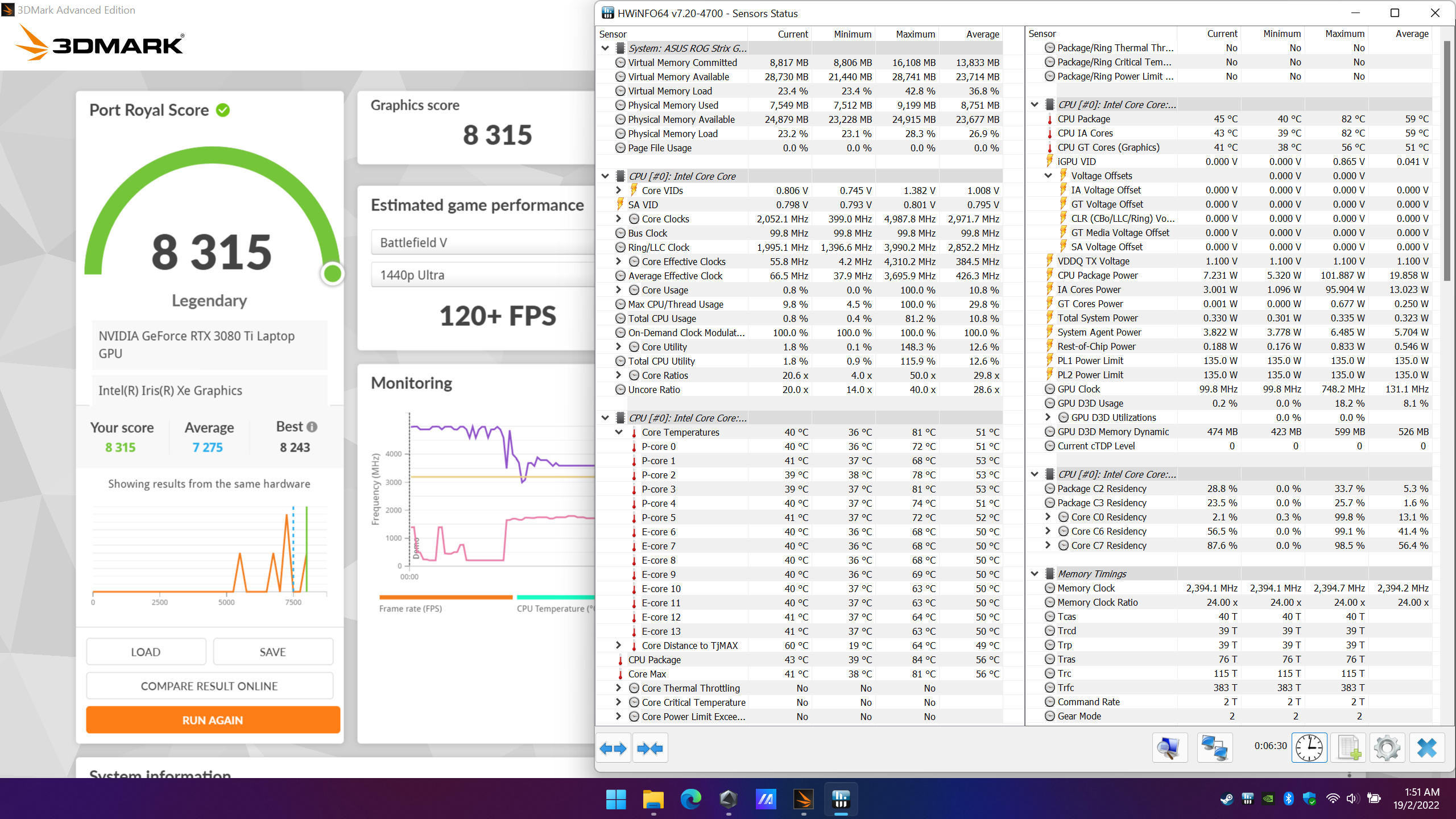Collapse the Voltage Offsets group
The height and width of the screenshot is (819, 1456).
click(x=1048, y=176)
